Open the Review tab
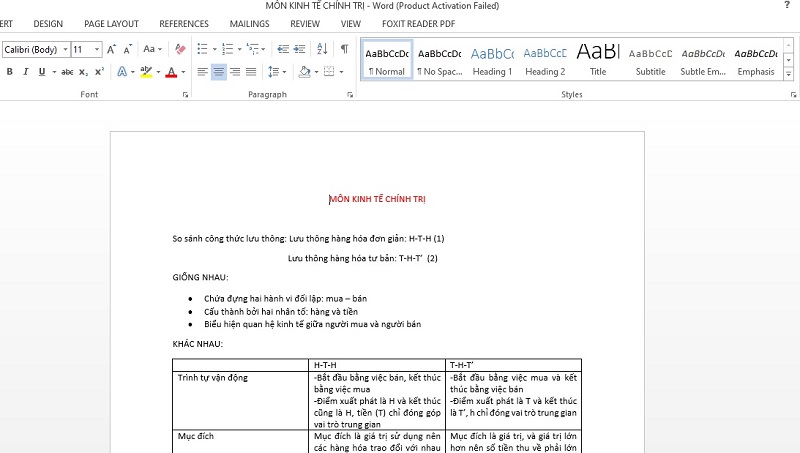Screen dimensions: 800x453 point(305,24)
